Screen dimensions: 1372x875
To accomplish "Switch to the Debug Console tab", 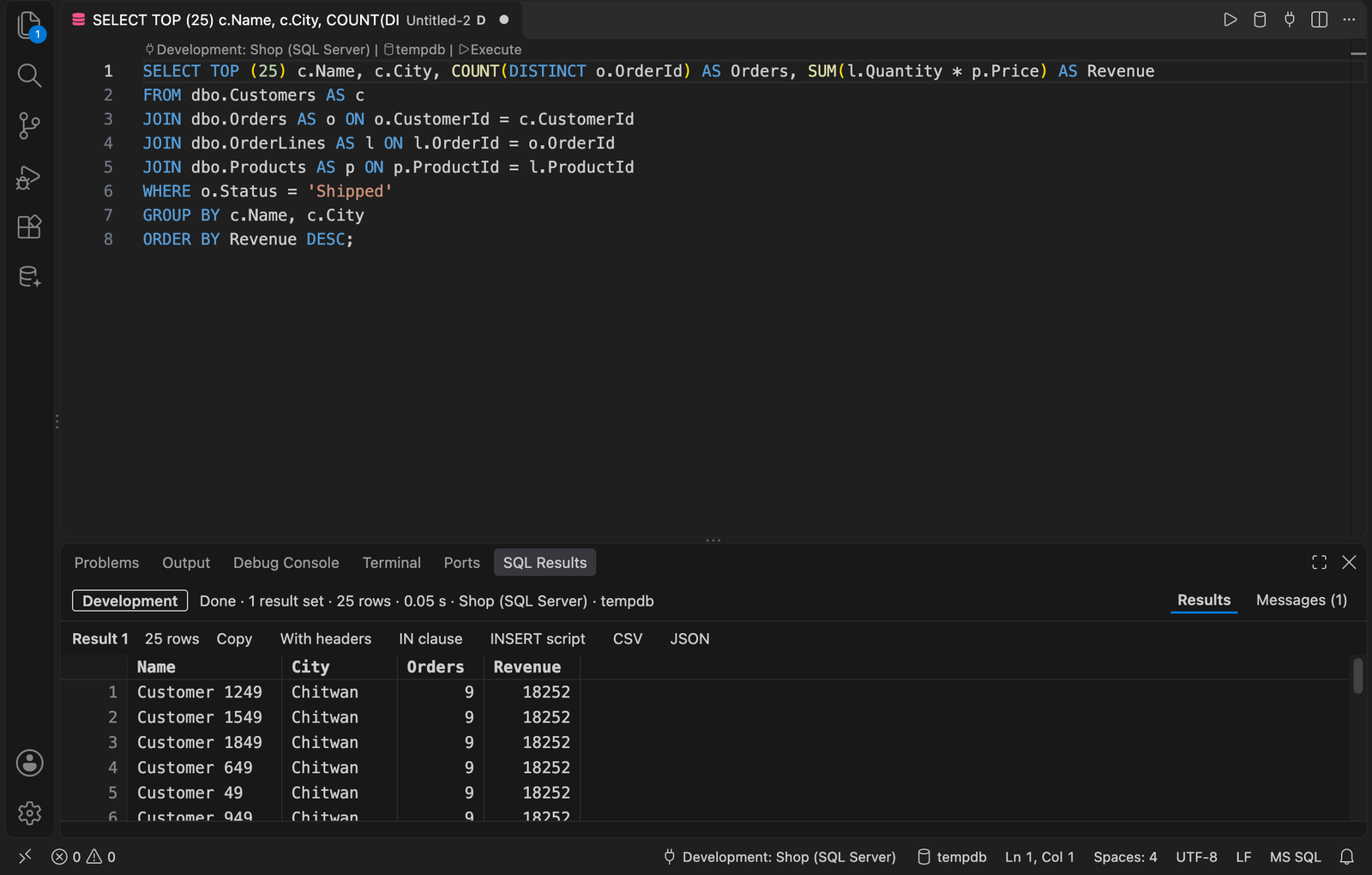I will pos(286,563).
